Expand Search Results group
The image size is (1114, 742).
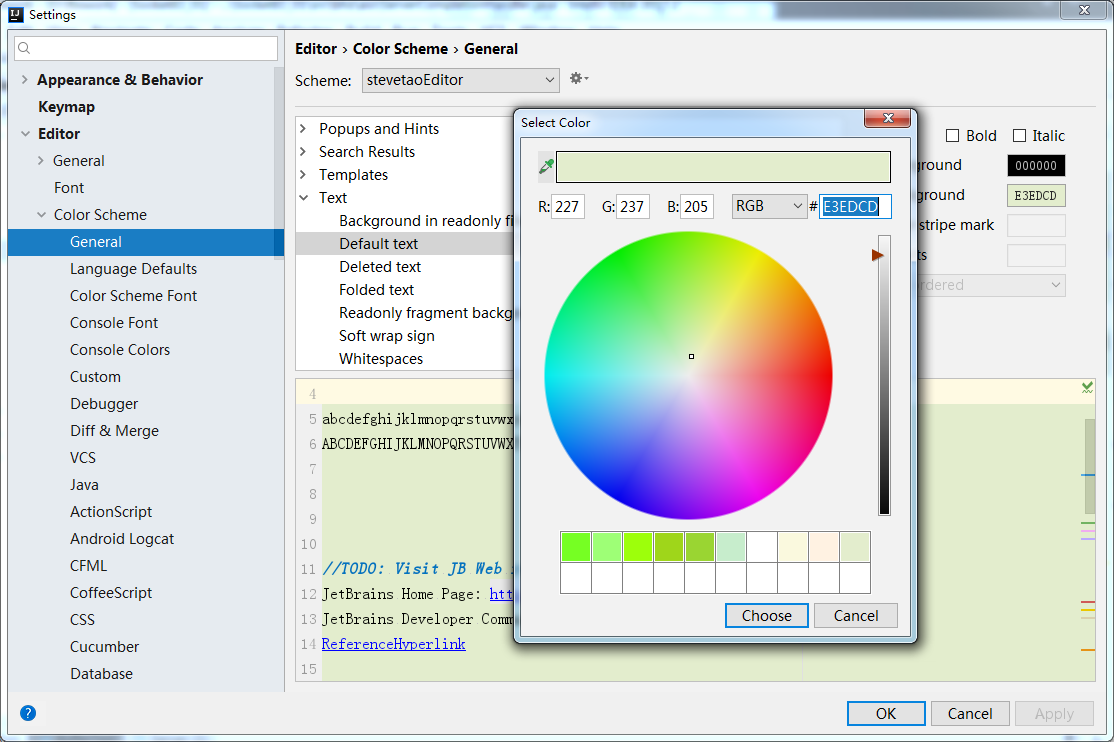(303, 151)
